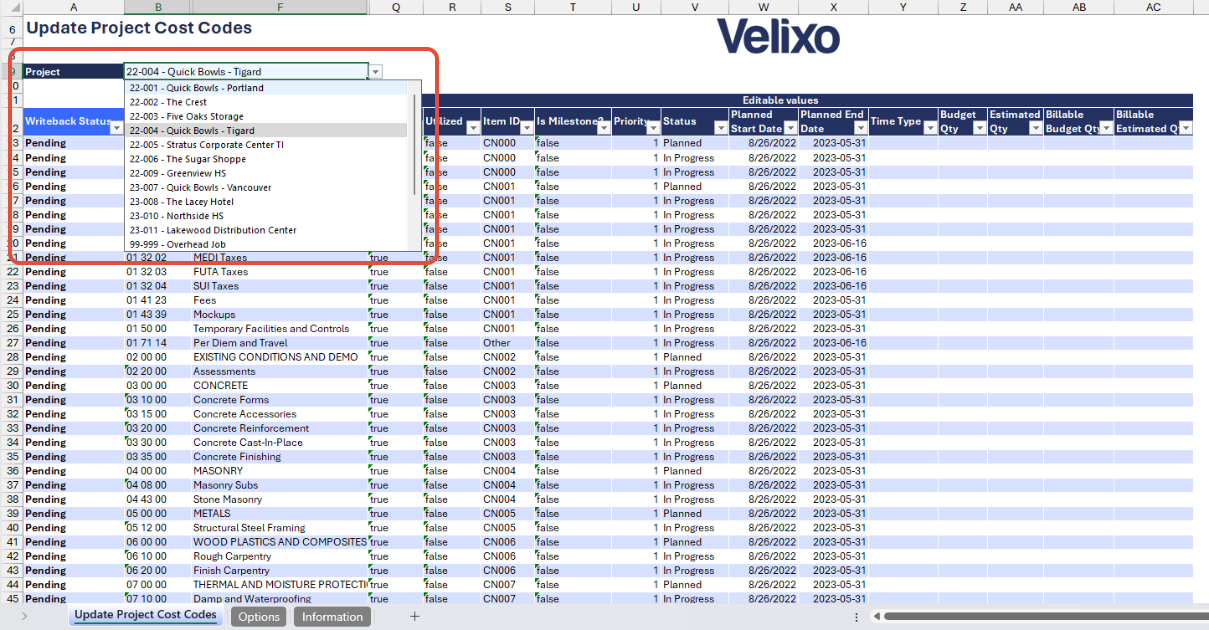Click the Project label cell
This screenshot has width=1209, height=630.
pos(73,72)
